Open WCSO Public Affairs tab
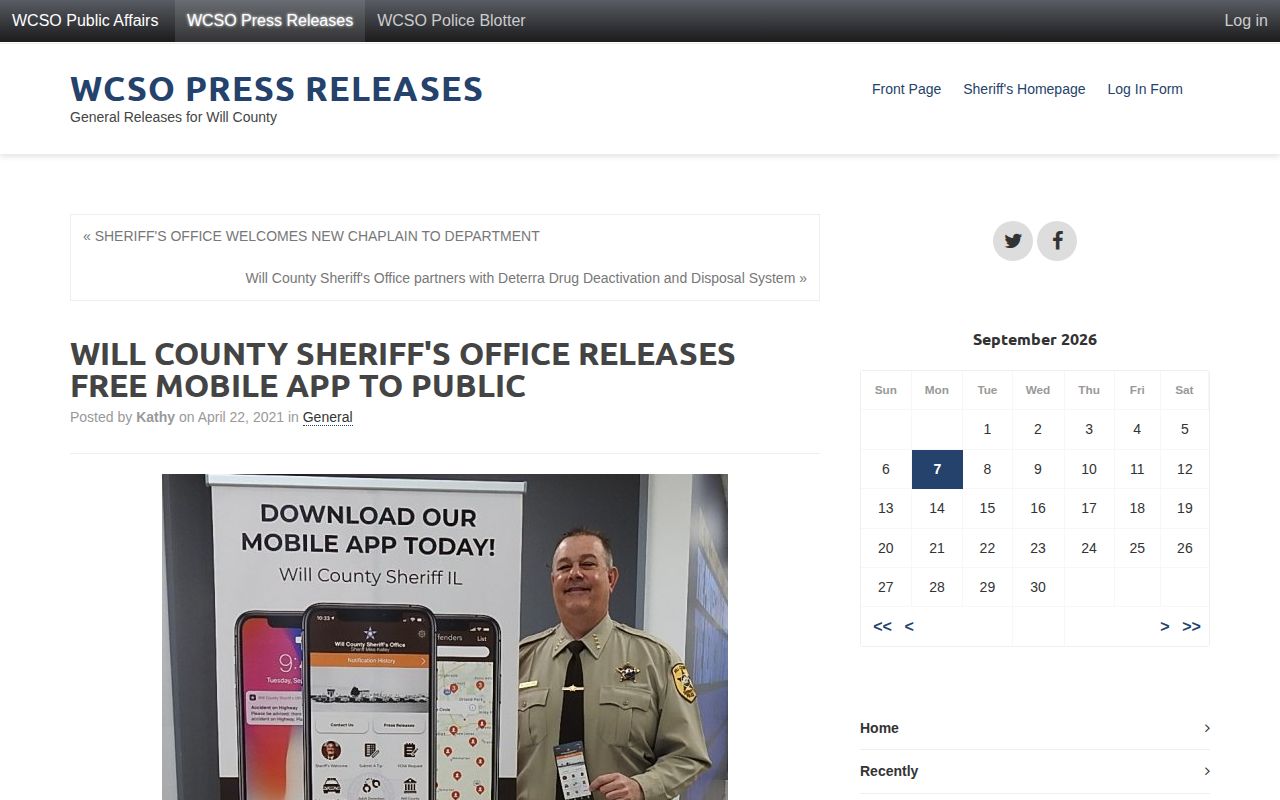Screen dimensions: 1280x800 (x=85, y=20)
